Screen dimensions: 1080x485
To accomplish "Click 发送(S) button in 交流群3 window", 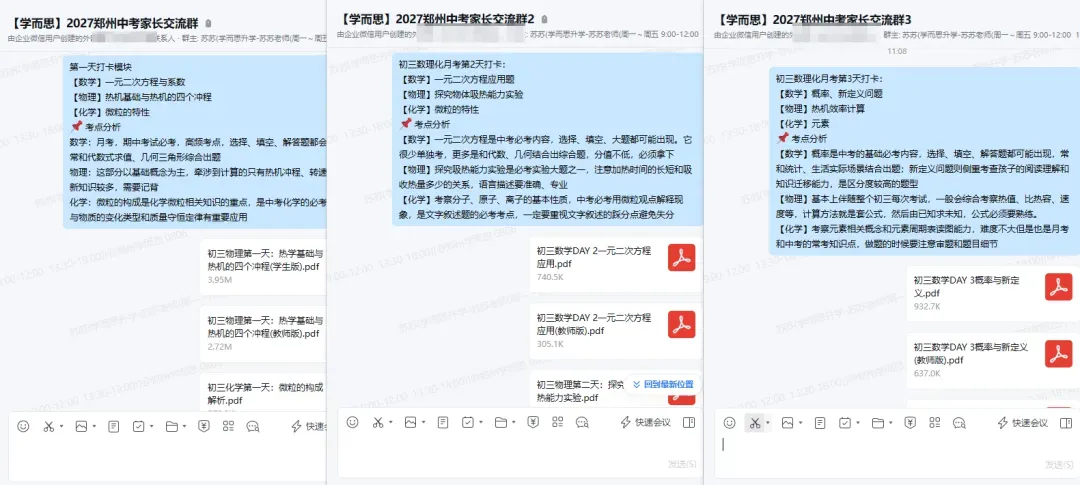I will pos(1059,464).
